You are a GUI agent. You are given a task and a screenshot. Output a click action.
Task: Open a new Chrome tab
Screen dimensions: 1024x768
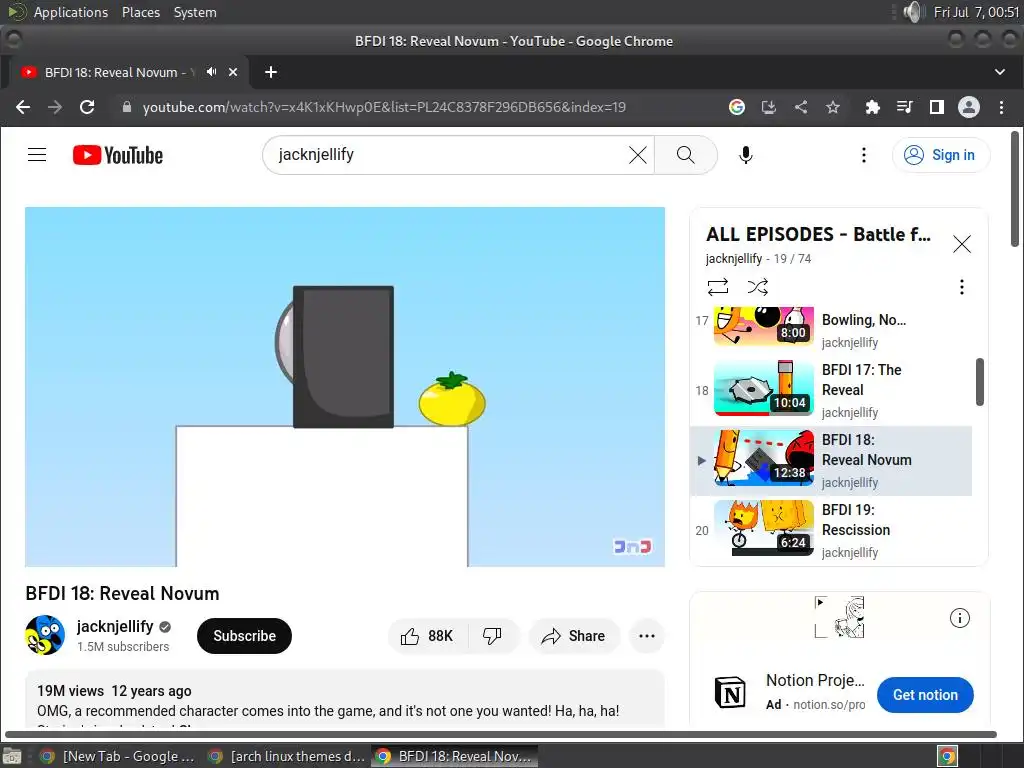pos(270,72)
